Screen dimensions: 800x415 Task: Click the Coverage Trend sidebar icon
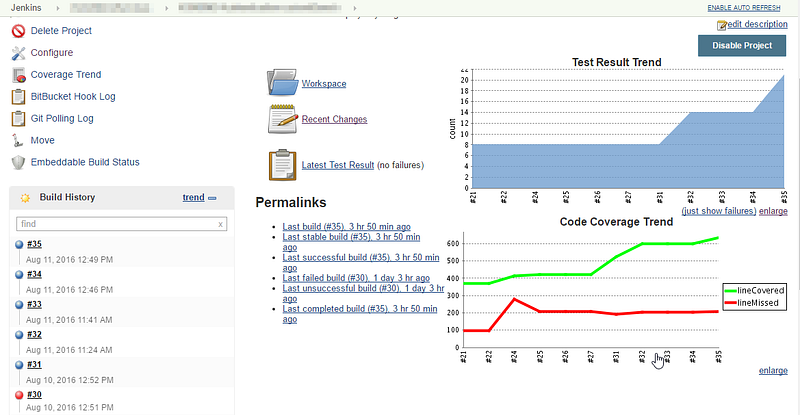pyautogui.click(x=19, y=75)
